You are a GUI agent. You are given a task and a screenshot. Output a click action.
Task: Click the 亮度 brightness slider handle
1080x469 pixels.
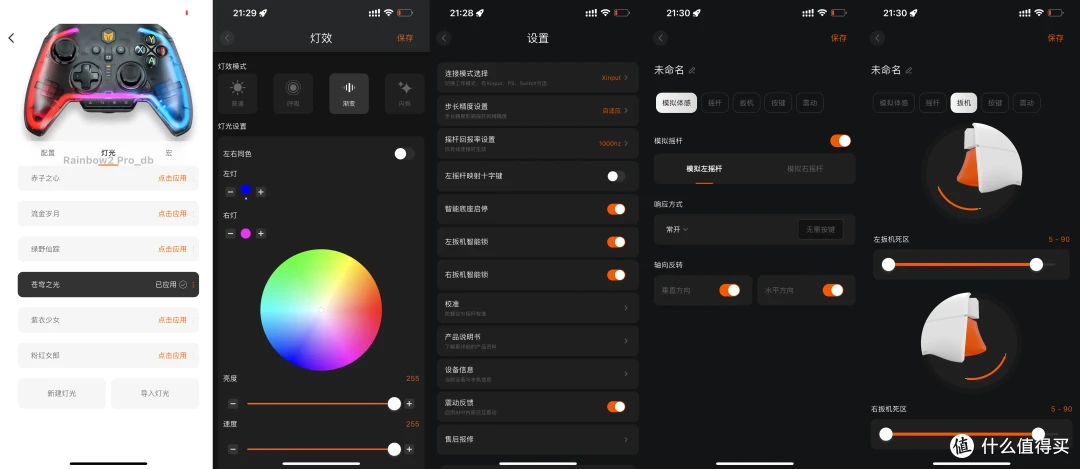(394, 404)
